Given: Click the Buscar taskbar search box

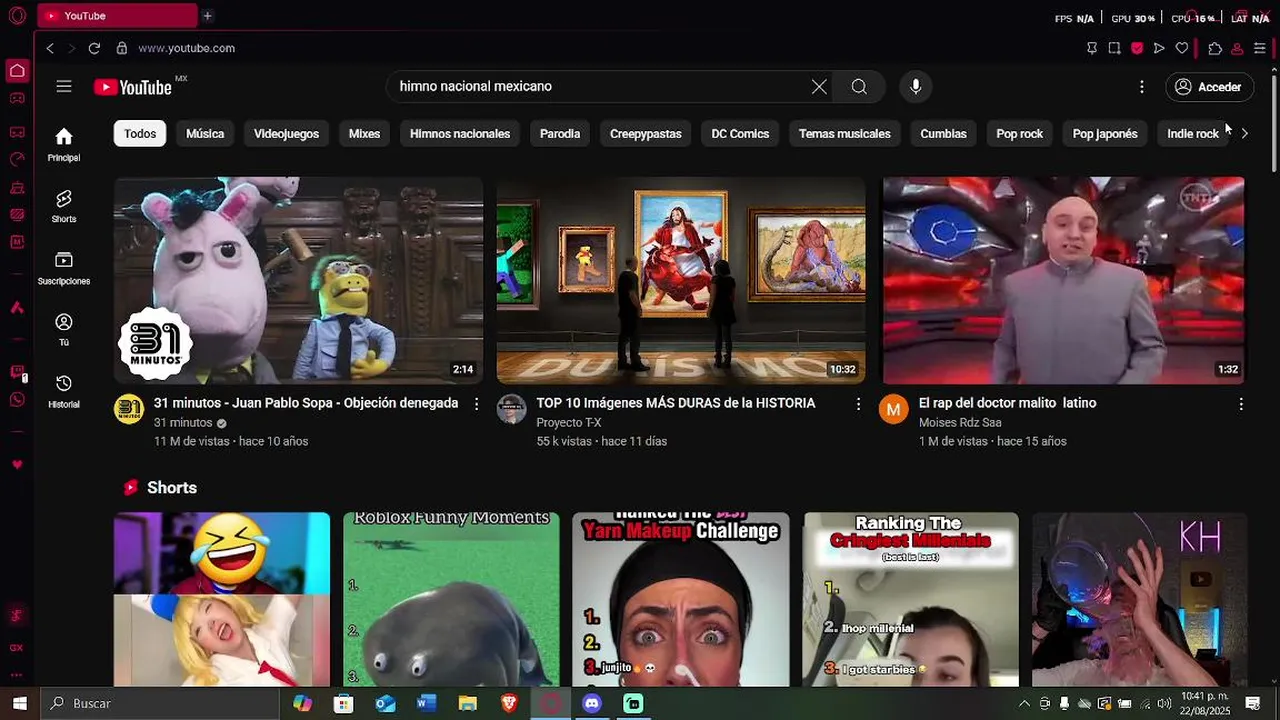Looking at the screenshot, I should tap(160, 704).
